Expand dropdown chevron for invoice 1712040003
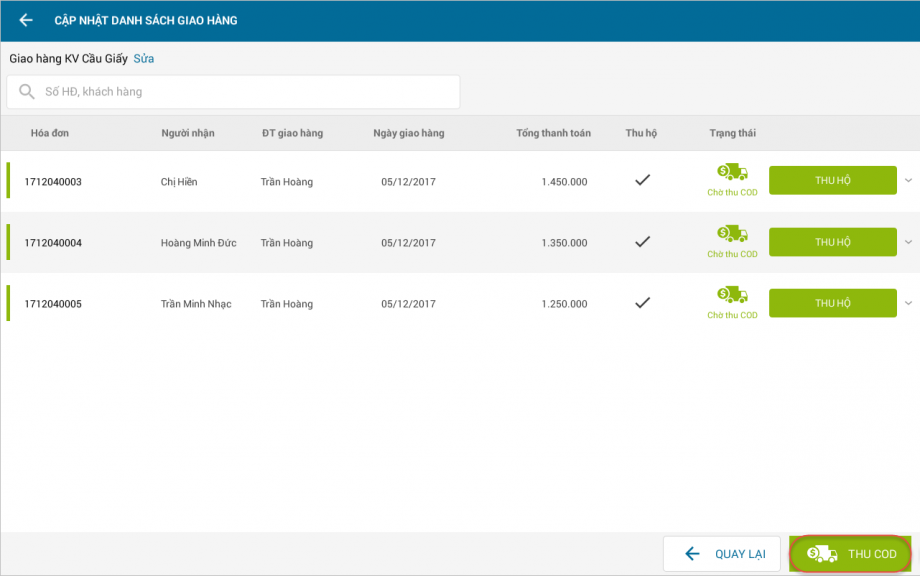 tap(908, 181)
